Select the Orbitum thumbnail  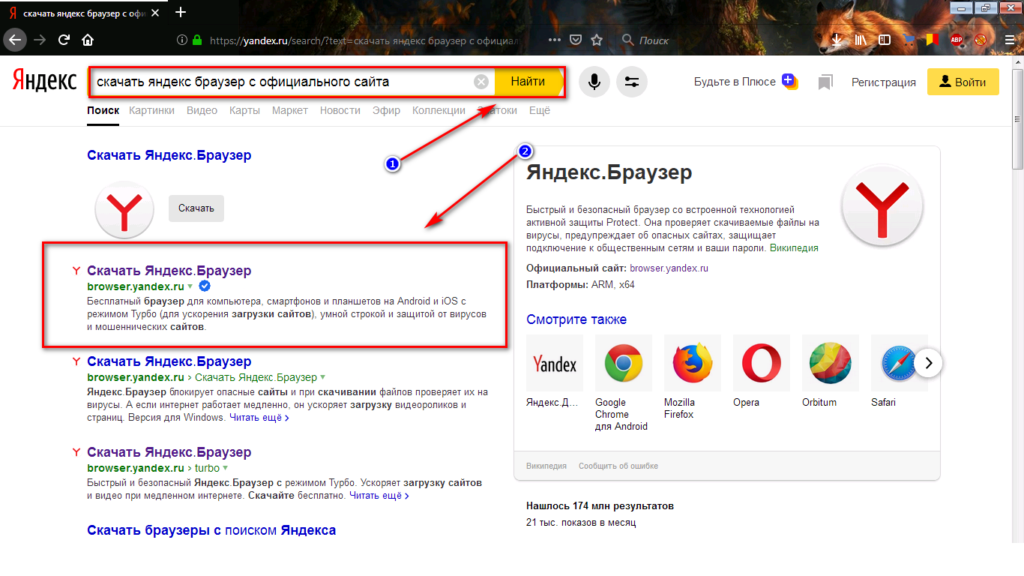coord(830,363)
